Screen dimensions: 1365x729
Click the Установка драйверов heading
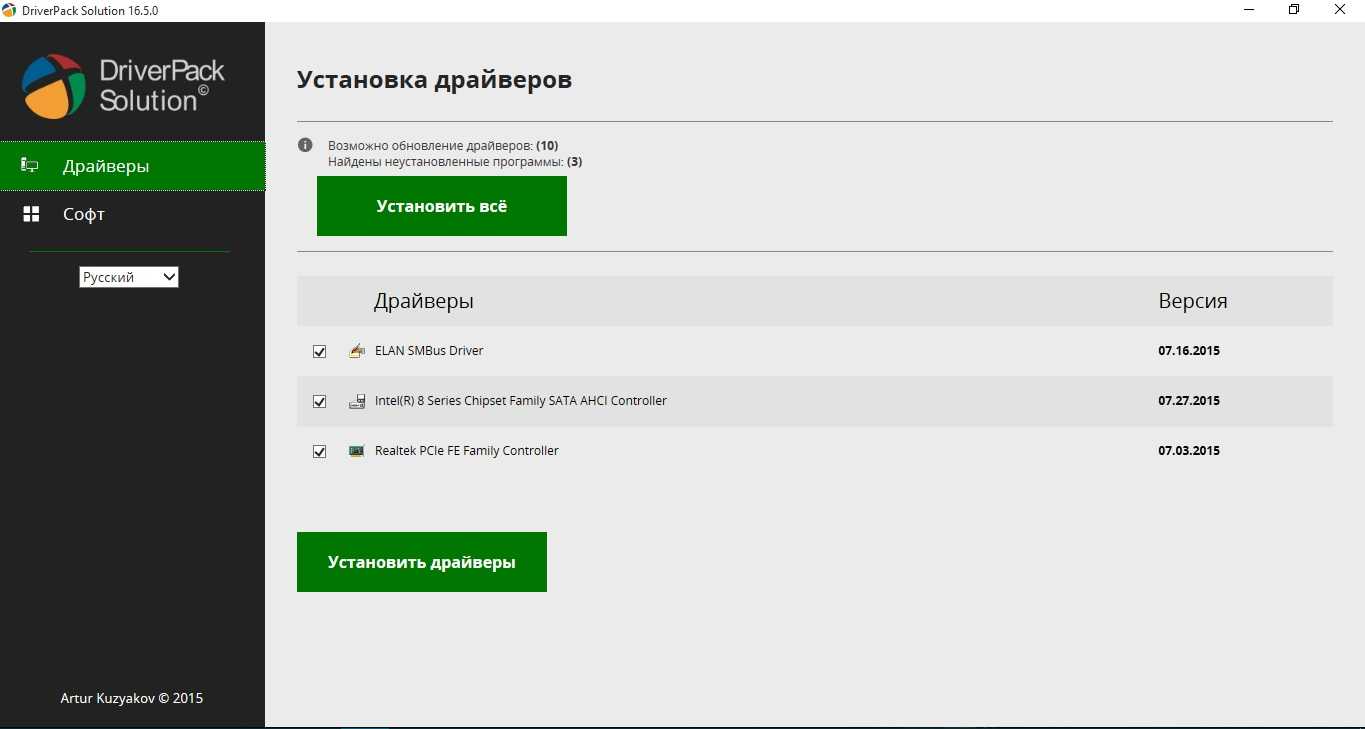[x=434, y=80]
